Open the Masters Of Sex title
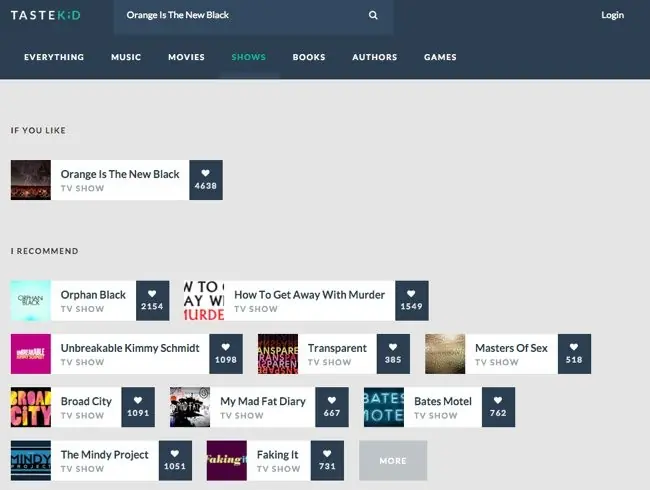Image resolution: width=650 pixels, height=490 pixels. point(512,348)
